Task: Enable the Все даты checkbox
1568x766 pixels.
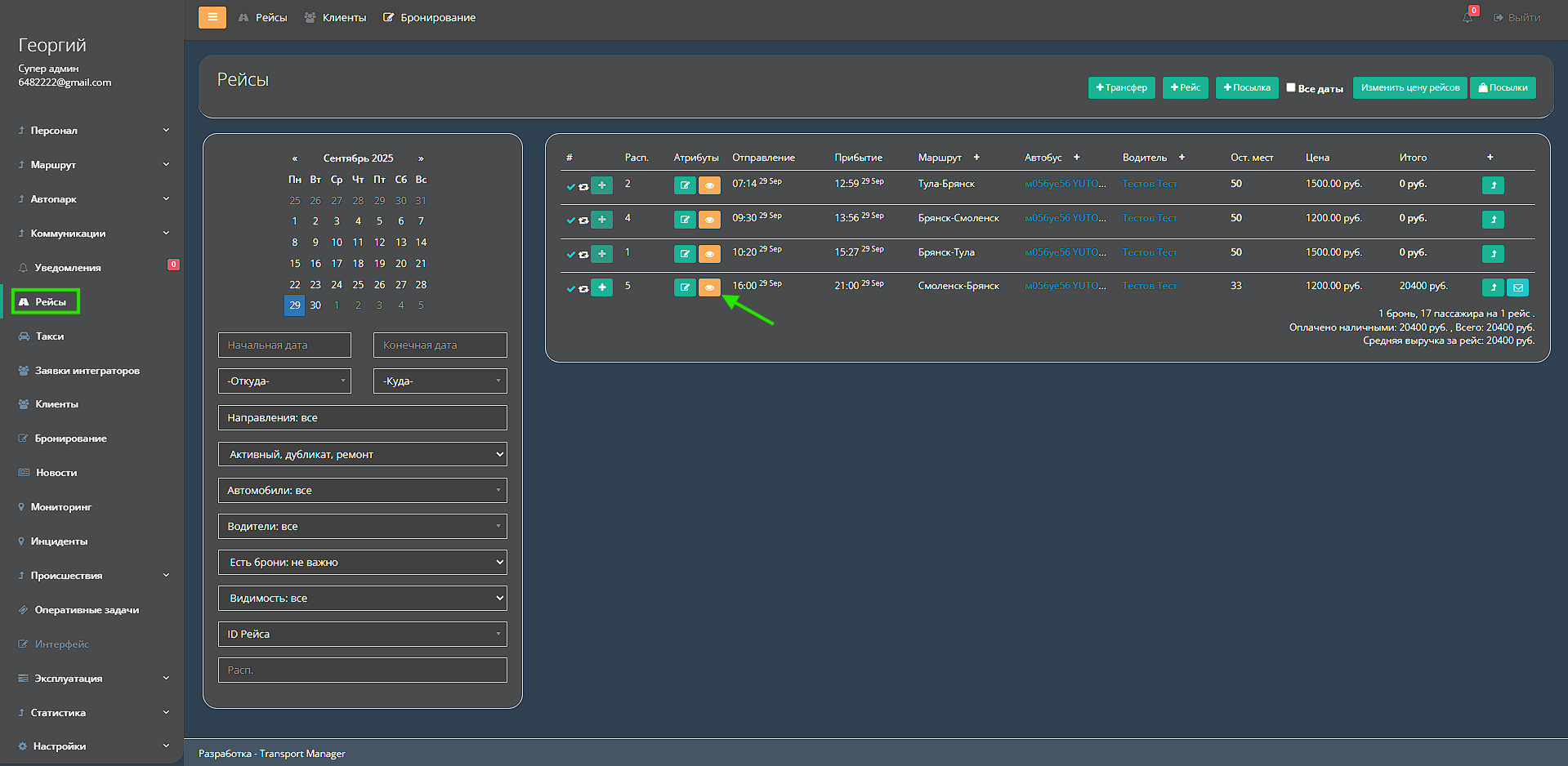Action: coord(1291,87)
